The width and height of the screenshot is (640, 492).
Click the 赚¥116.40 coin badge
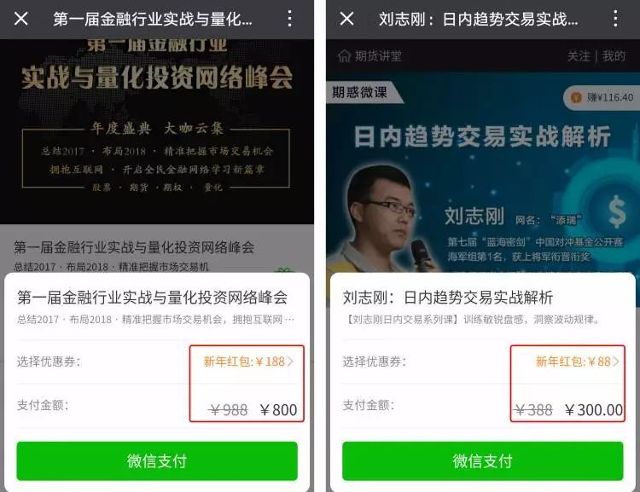(602, 98)
